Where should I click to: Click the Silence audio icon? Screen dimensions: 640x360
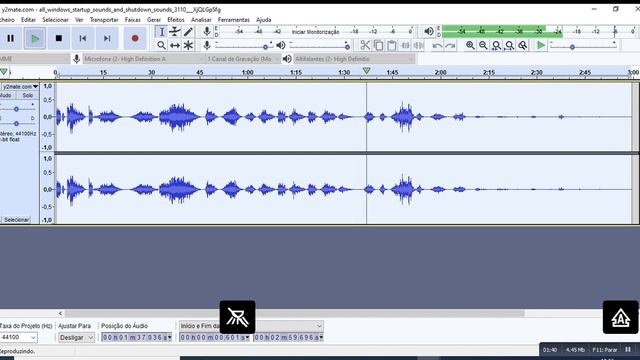click(418, 45)
